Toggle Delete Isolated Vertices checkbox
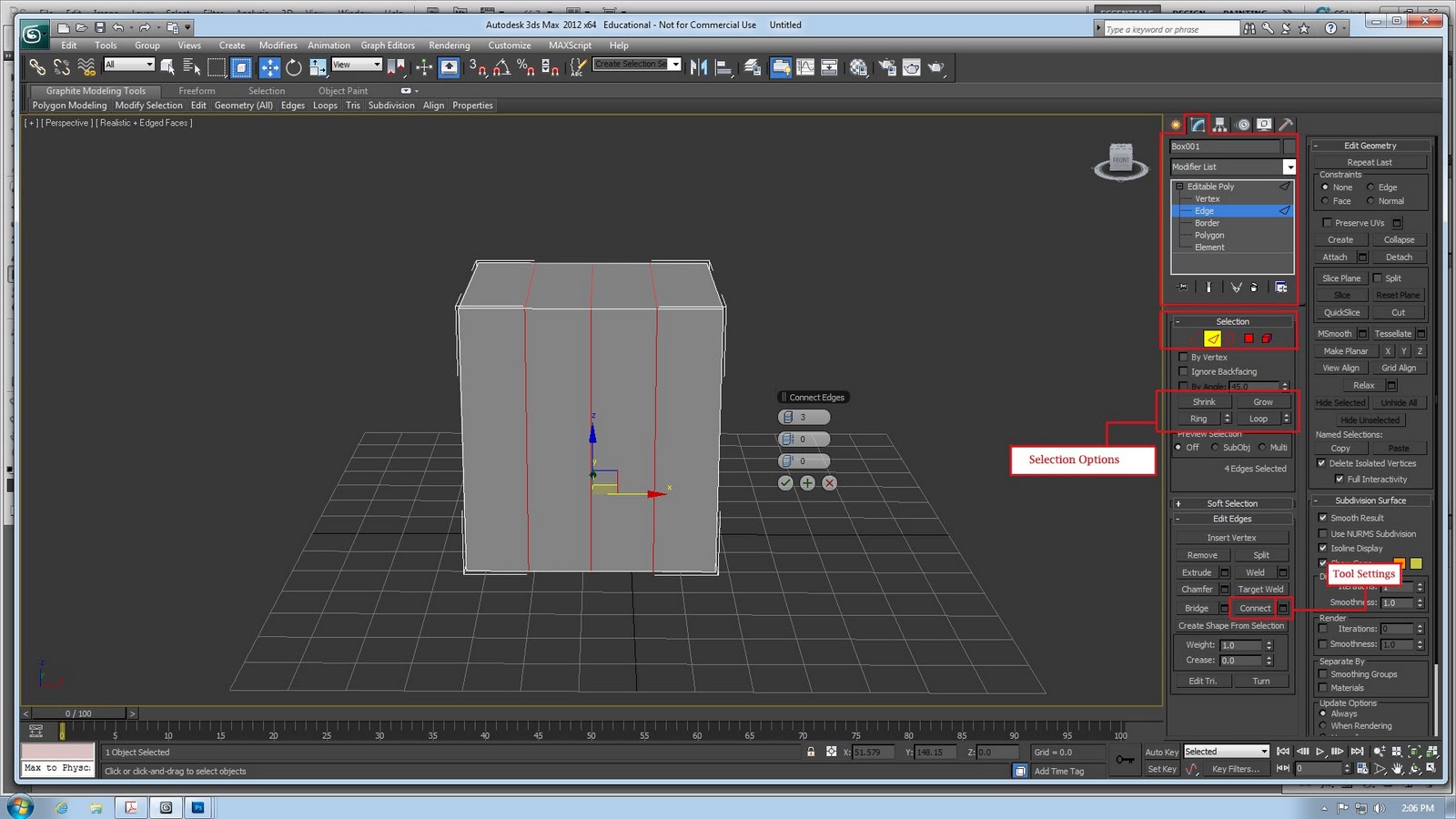 point(1321,463)
